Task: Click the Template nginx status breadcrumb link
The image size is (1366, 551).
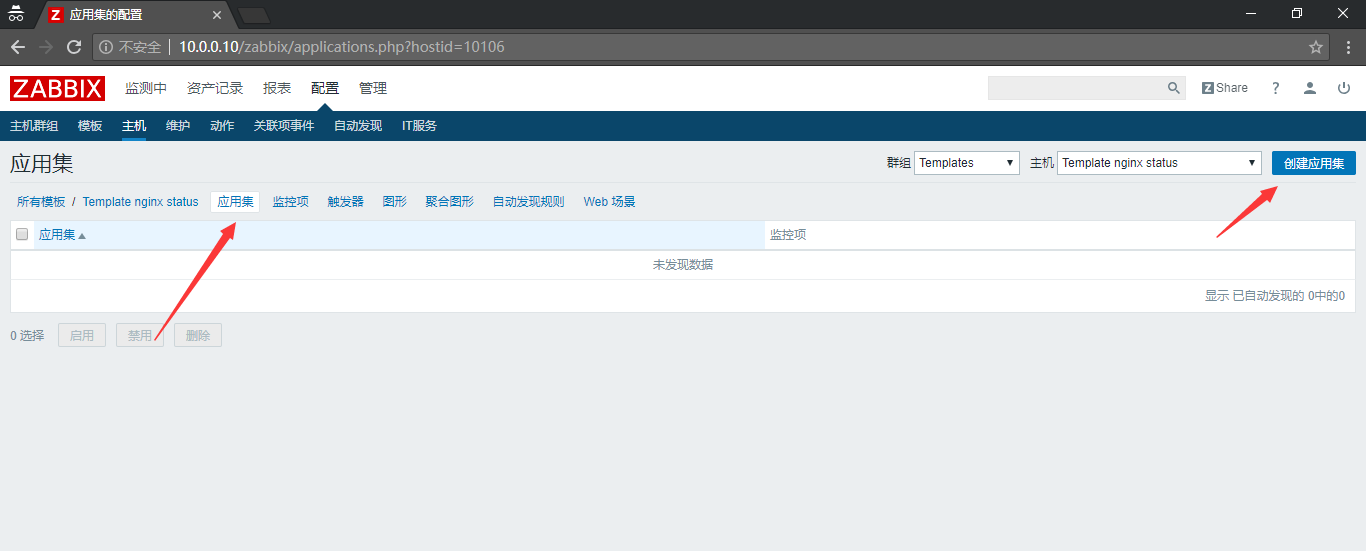Action: pyautogui.click(x=141, y=202)
